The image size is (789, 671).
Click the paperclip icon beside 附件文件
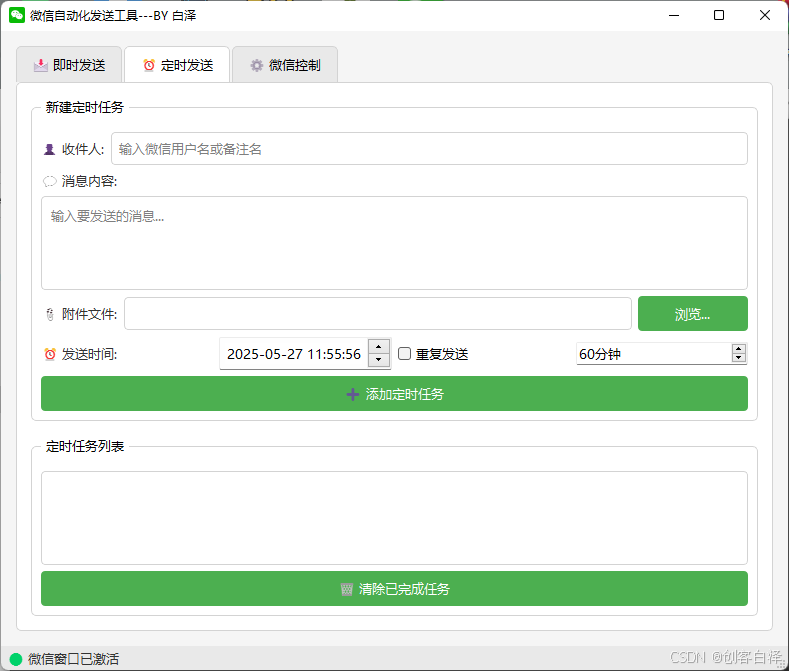[50, 314]
